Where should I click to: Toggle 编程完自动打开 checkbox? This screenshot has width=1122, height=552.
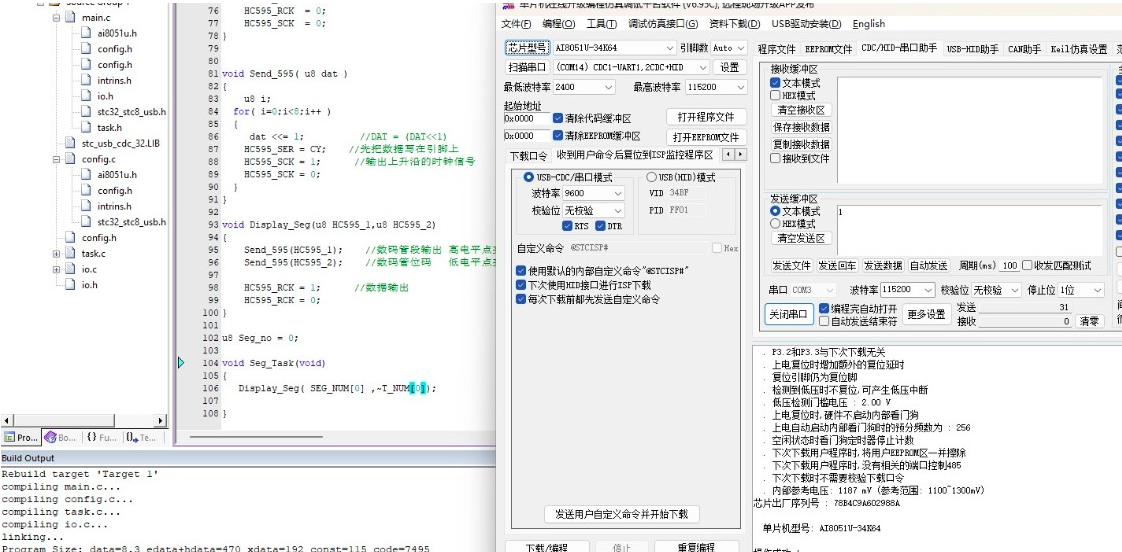(824, 309)
